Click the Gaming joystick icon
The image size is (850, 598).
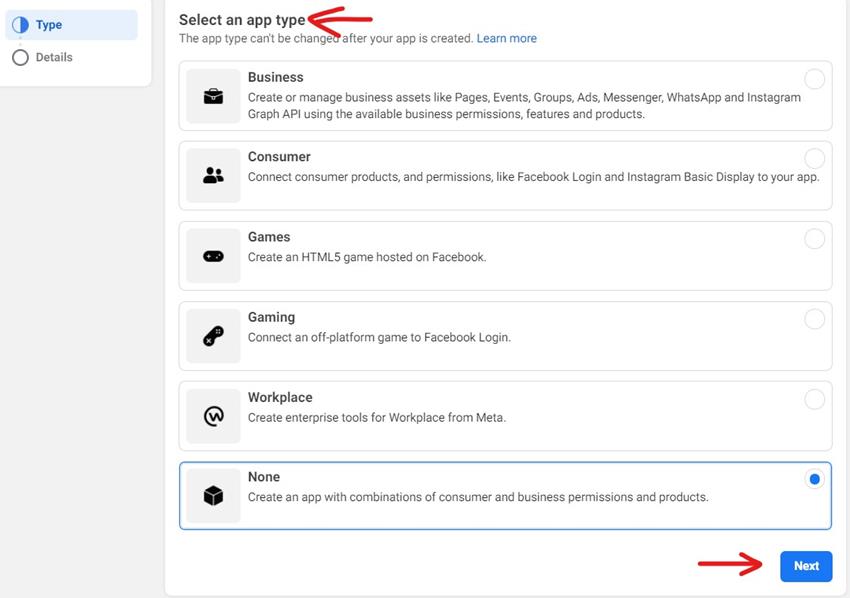213,334
